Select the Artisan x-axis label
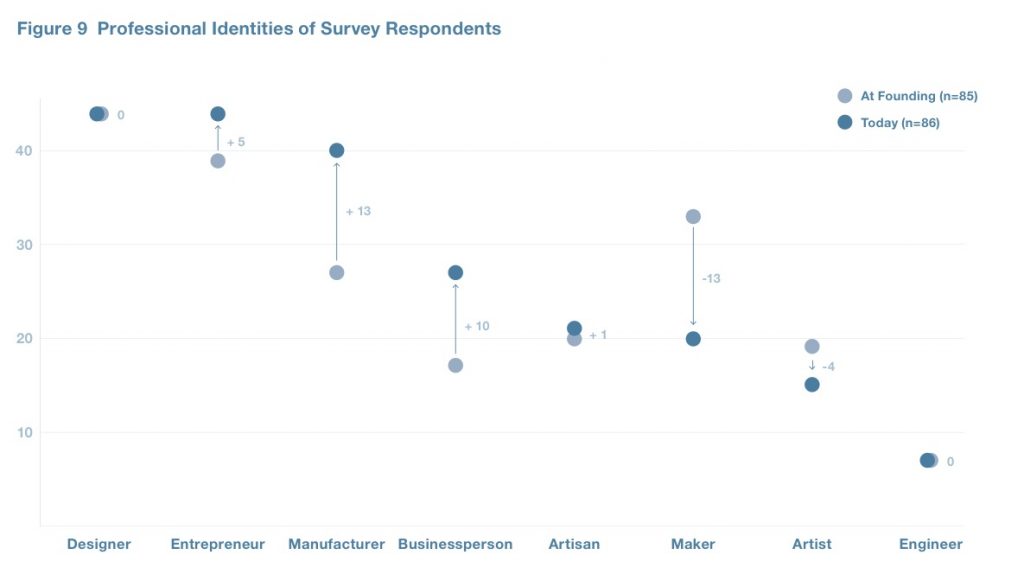Viewport: 1024px width, 574px height. [x=574, y=545]
